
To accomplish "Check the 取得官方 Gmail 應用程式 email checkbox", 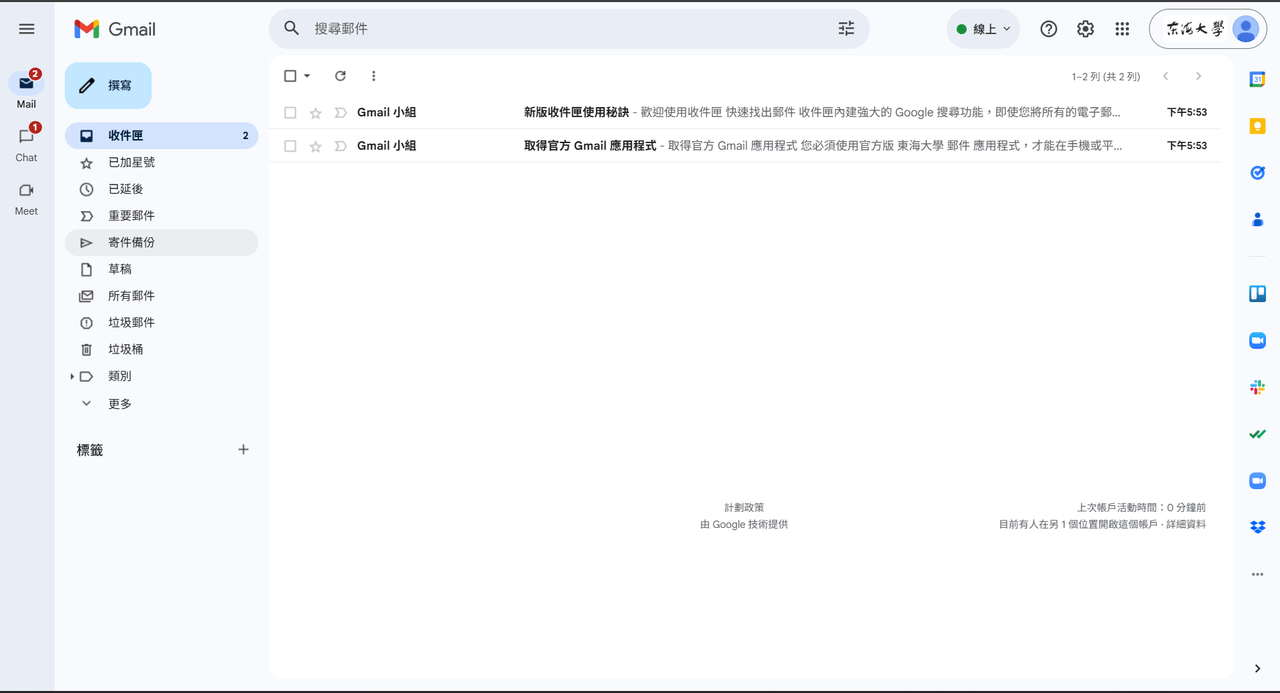I will [290, 146].
